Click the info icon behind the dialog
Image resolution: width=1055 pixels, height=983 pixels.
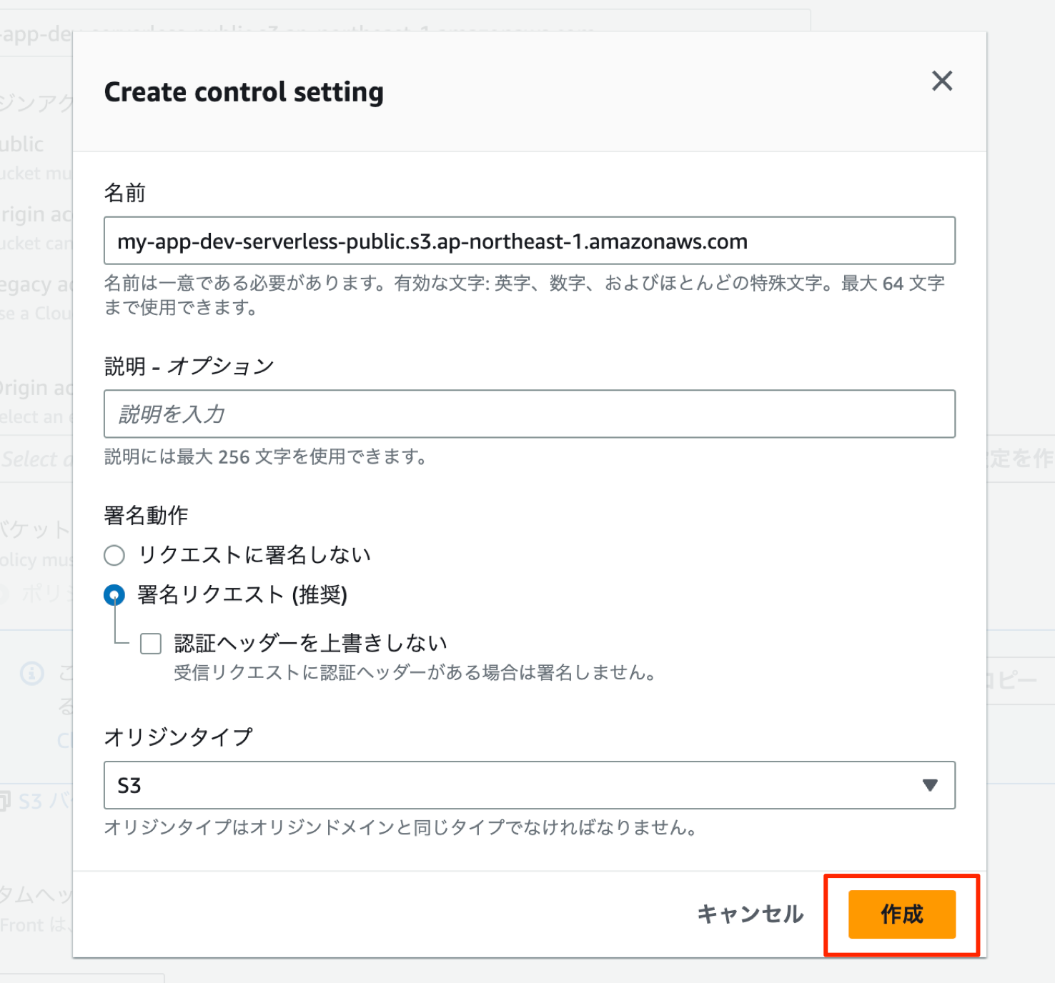tap(32, 673)
